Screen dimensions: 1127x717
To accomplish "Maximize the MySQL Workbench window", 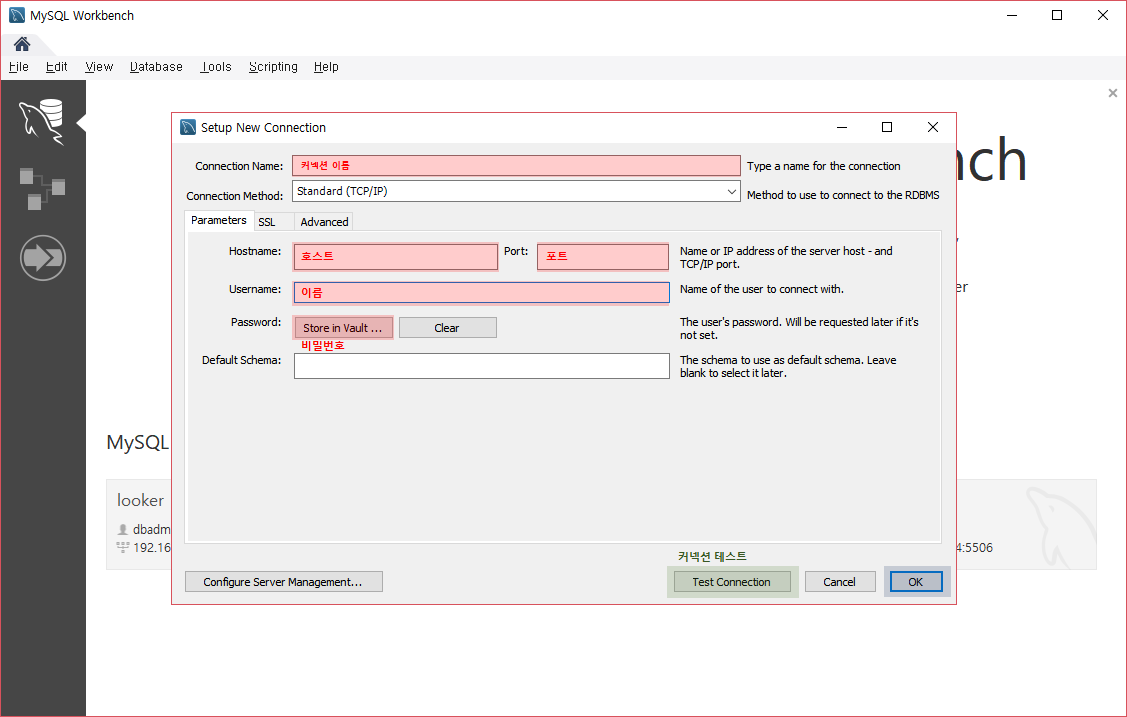I will [1057, 15].
